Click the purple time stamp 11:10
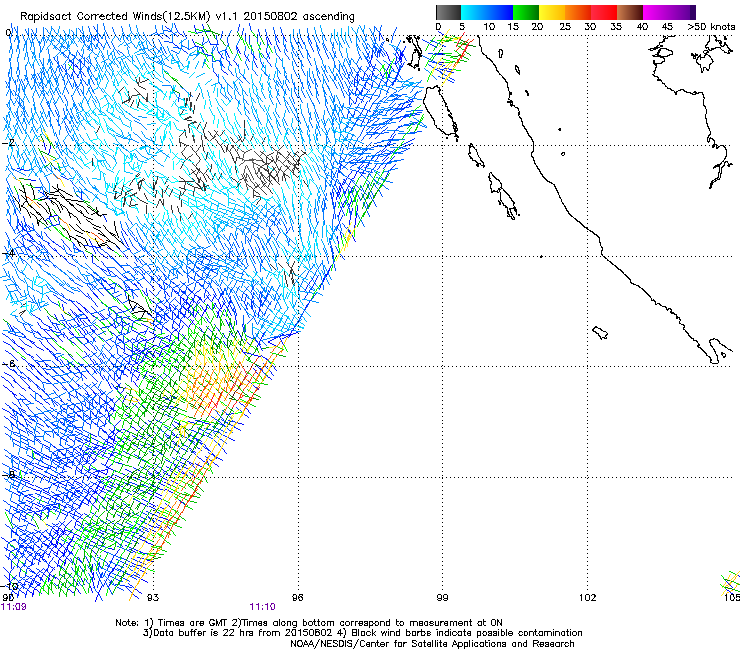Screen dimensions: 740x650 coord(262,607)
